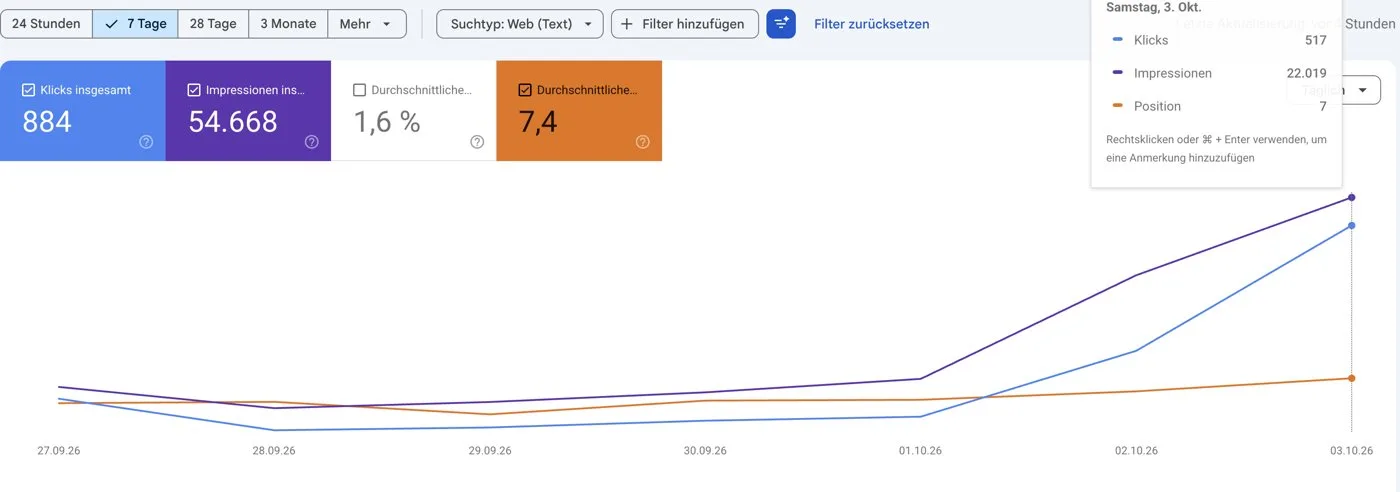Image resolution: width=1400 pixels, height=492 pixels.
Task: Click the 02.10.26 axis date label
Action: 1136,451
